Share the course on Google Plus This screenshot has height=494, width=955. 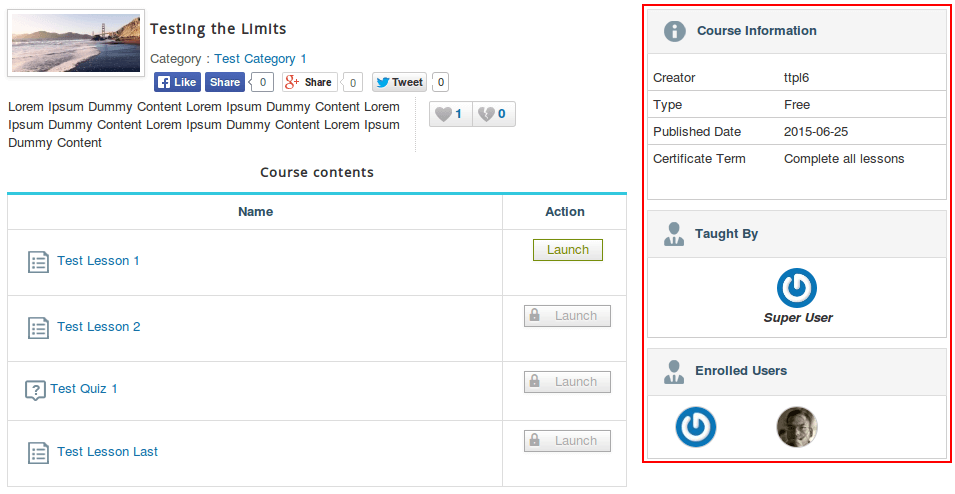(x=309, y=82)
